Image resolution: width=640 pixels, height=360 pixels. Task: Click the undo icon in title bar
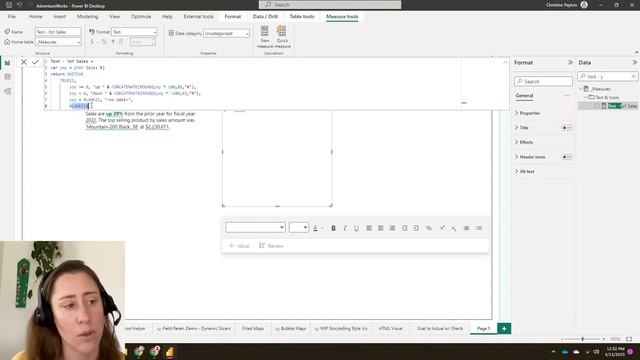click(x=19, y=5)
